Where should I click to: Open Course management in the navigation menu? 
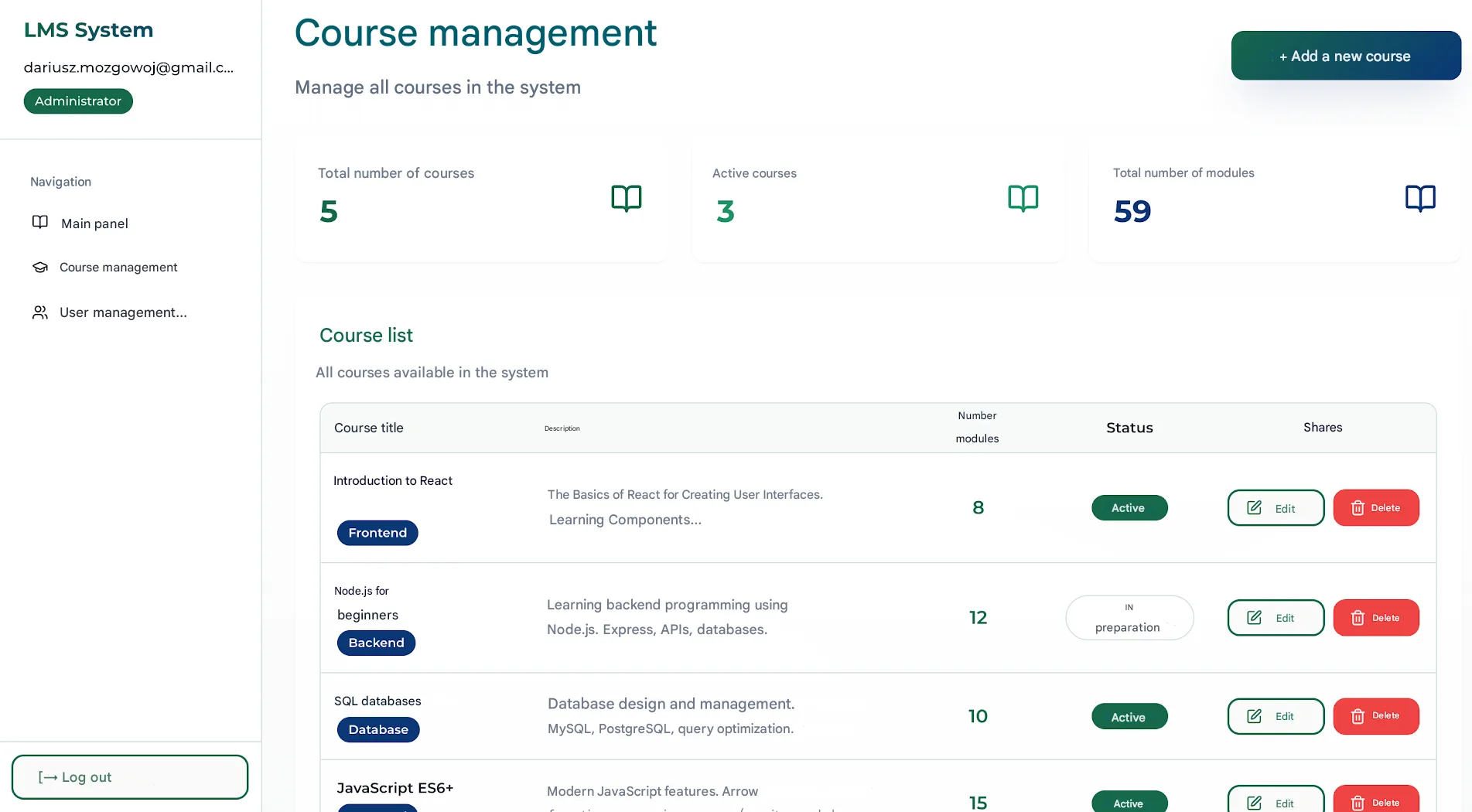coord(118,267)
